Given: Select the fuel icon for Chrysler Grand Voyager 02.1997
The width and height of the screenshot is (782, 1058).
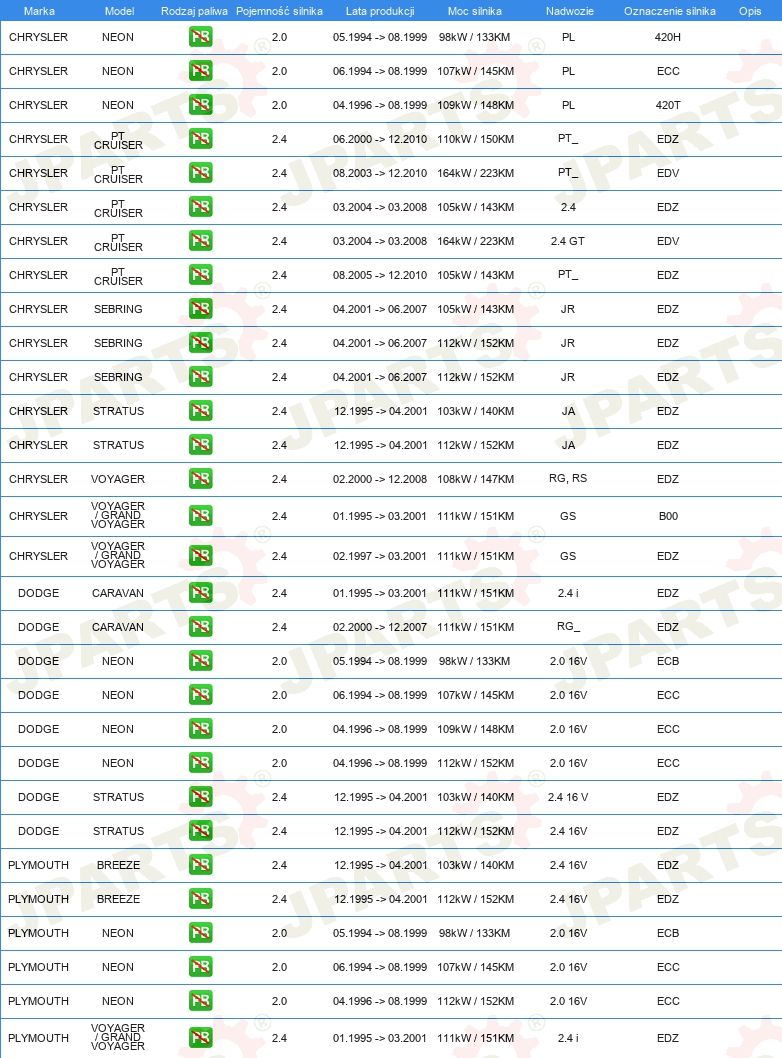Looking at the screenshot, I should tap(200, 556).
